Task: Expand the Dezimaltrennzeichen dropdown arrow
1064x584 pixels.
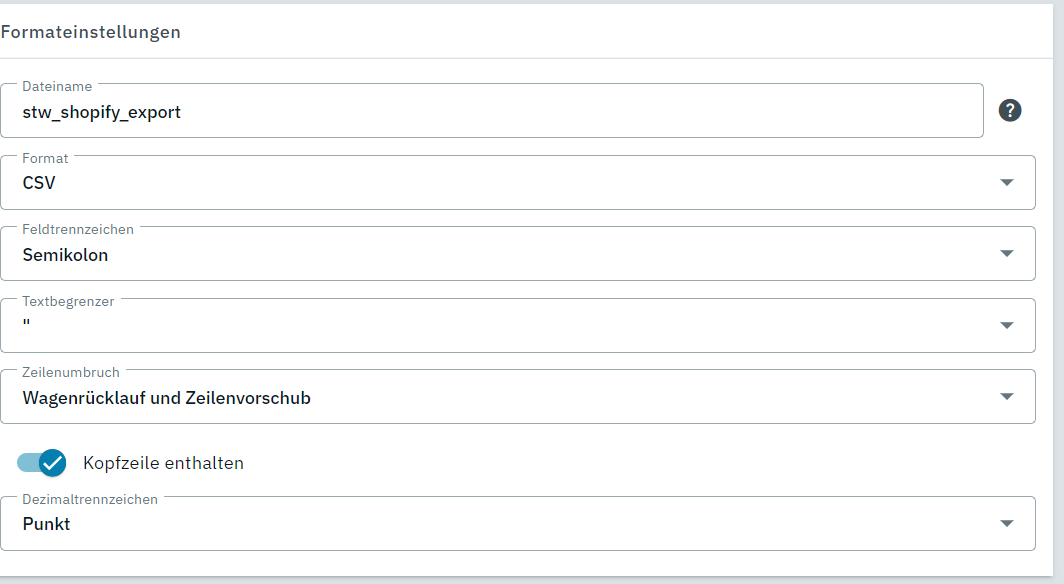Action: coord(1006,523)
